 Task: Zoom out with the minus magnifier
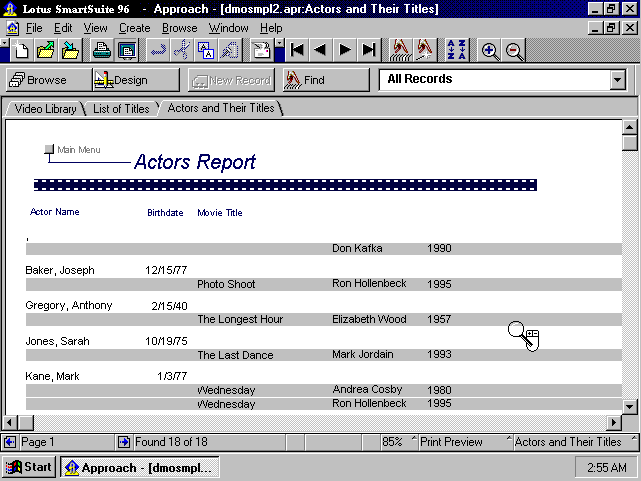513,50
